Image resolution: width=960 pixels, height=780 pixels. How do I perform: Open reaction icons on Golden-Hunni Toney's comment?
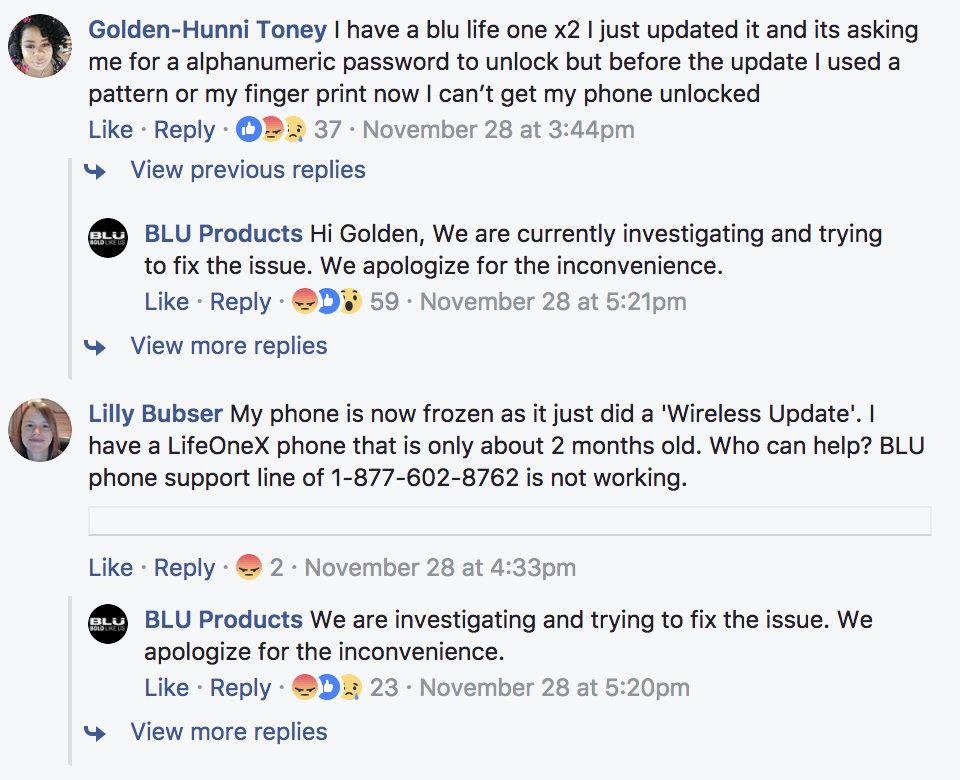coord(270,130)
